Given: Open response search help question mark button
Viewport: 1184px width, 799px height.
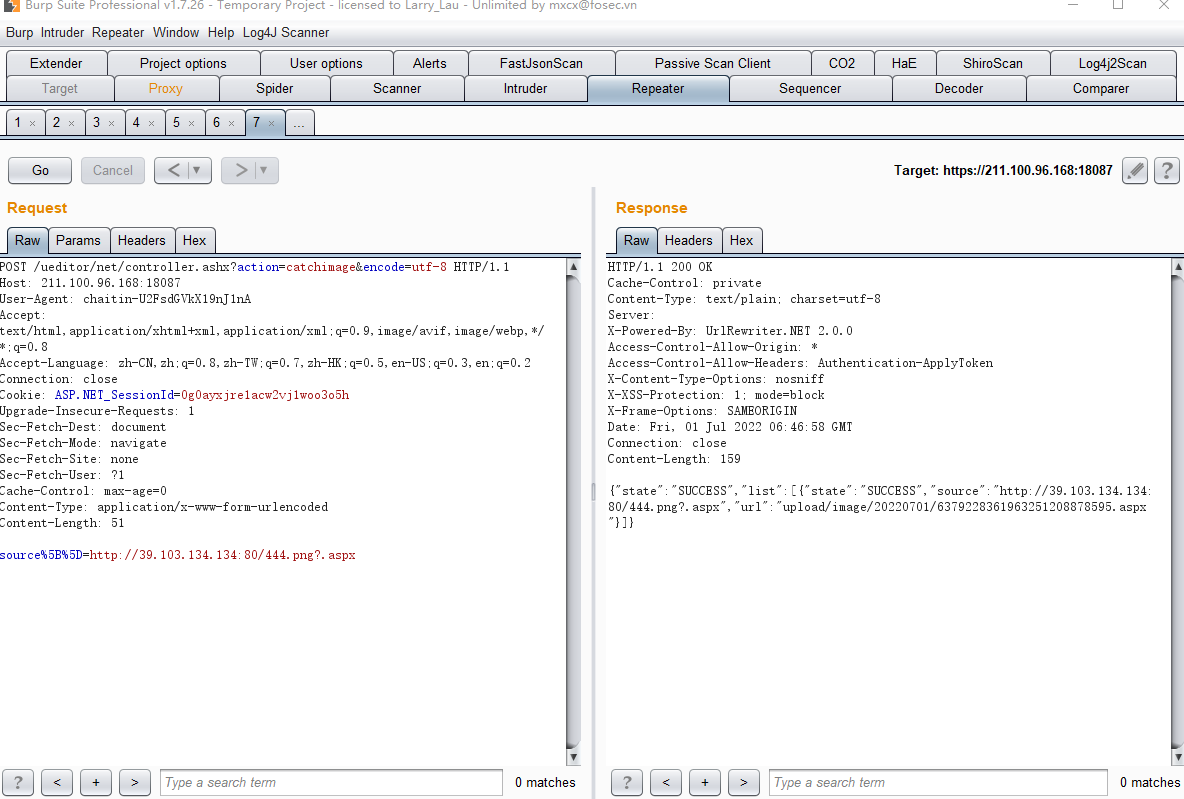Looking at the screenshot, I should (627, 782).
